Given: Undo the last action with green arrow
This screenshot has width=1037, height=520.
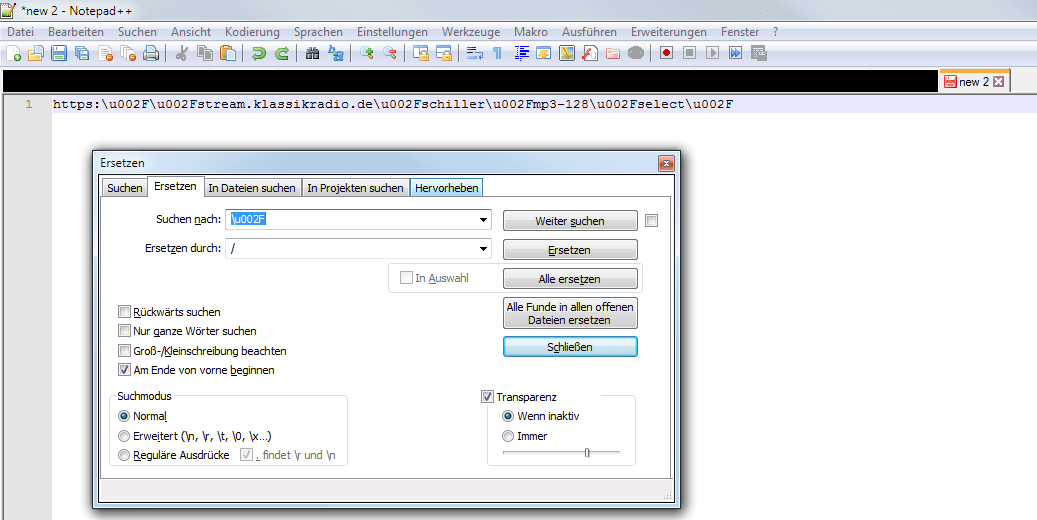Looking at the screenshot, I should [x=258, y=54].
